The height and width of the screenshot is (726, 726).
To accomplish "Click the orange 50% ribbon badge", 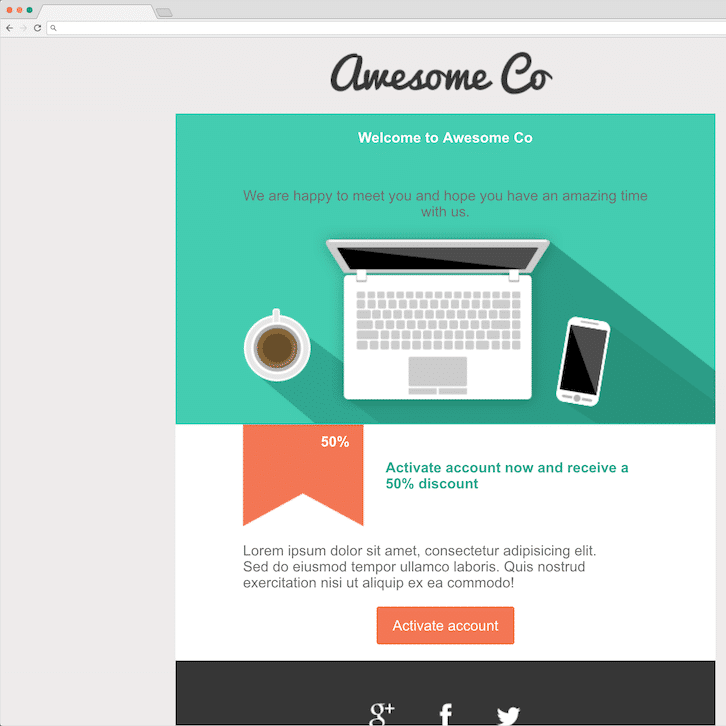I will pyautogui.click(x=303, y=475).
